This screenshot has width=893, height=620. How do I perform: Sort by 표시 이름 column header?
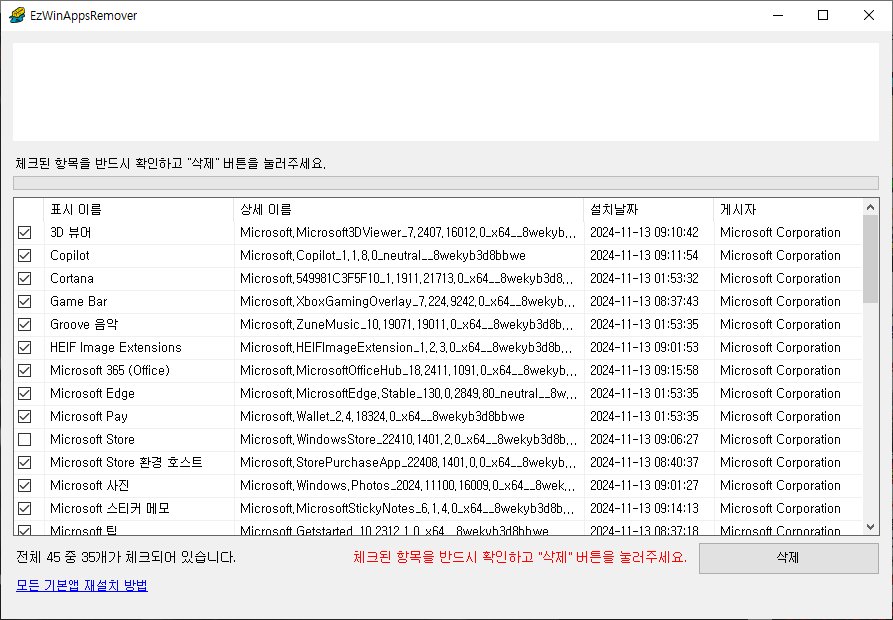coord(138,210)
